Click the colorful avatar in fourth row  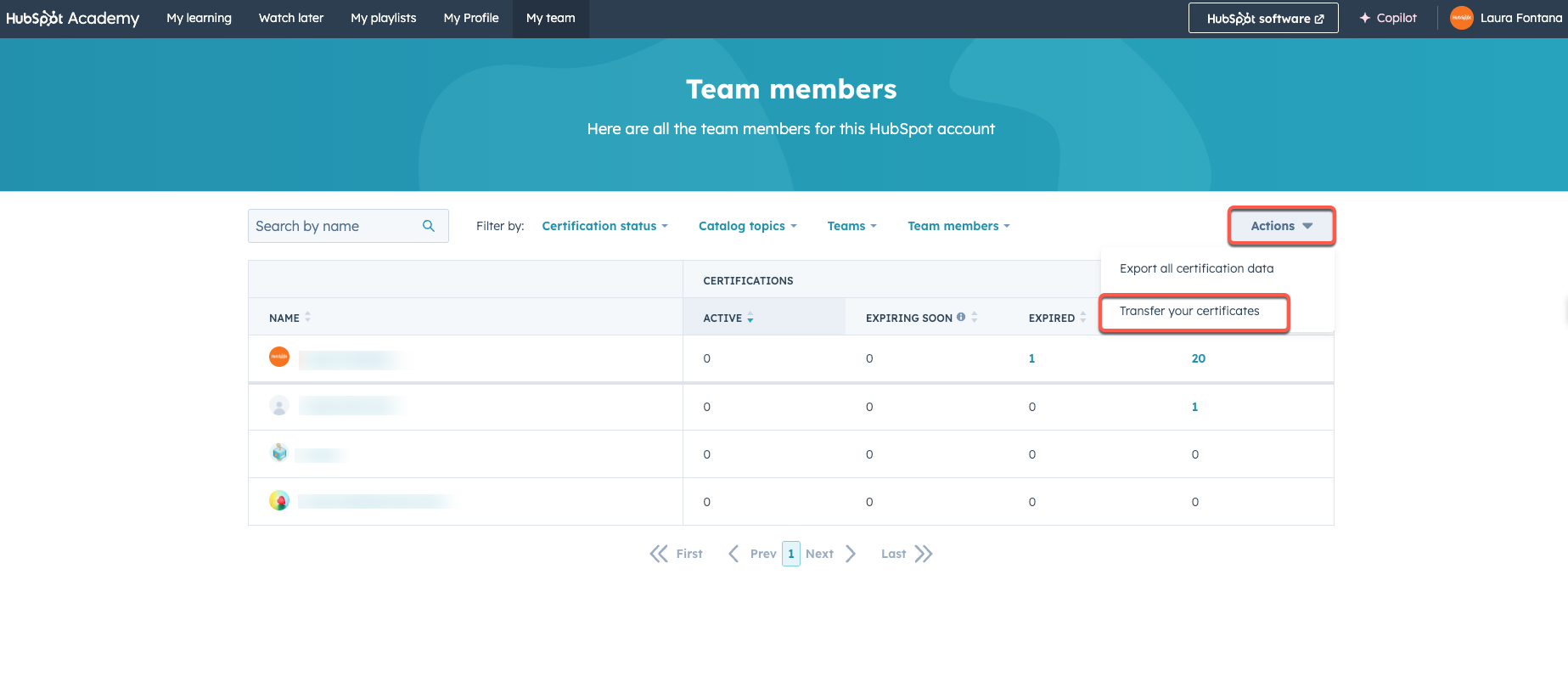point(279,501)
